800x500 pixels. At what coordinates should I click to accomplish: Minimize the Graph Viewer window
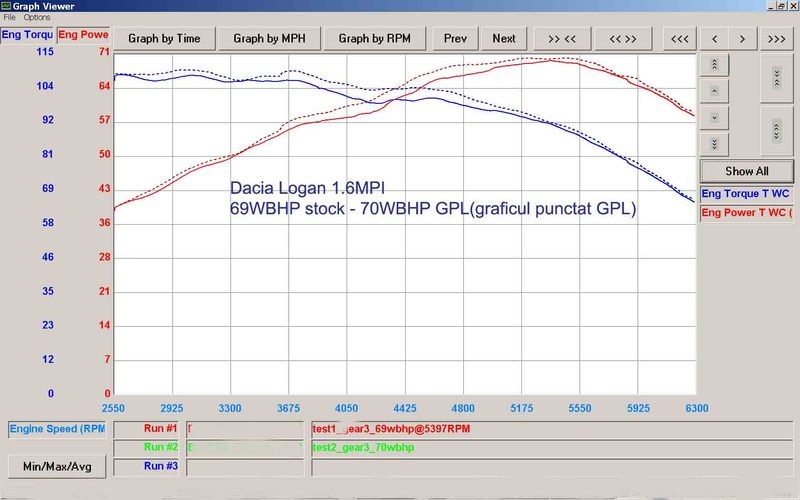pyautogui.click(x=770, y=6)
